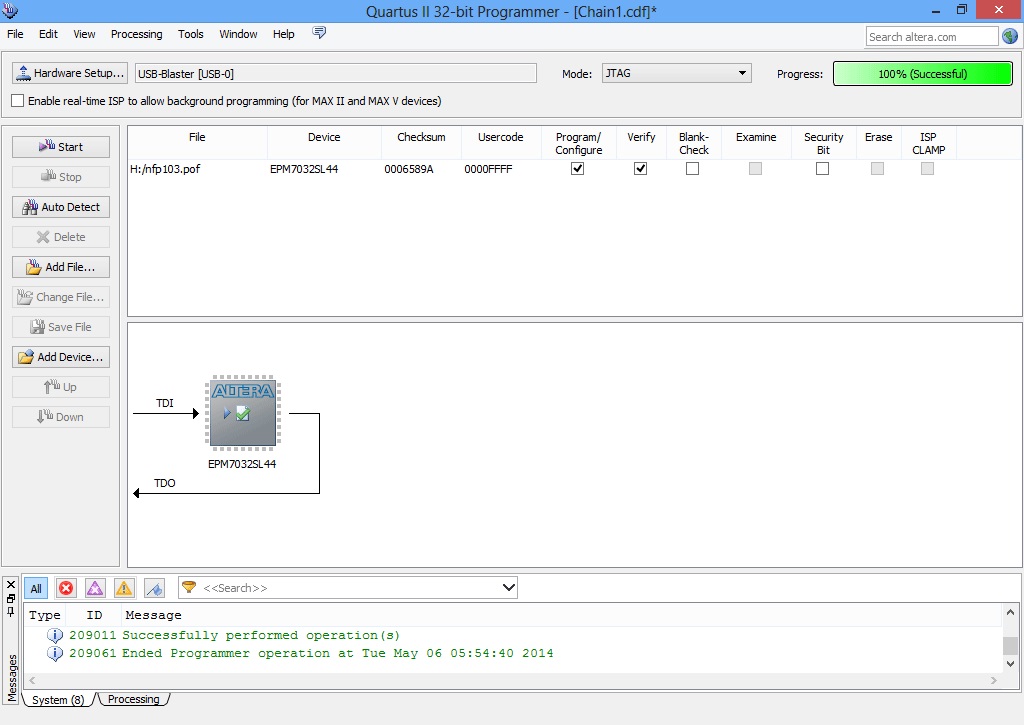Enable the Security Bit checkbox

coord(823,169)
